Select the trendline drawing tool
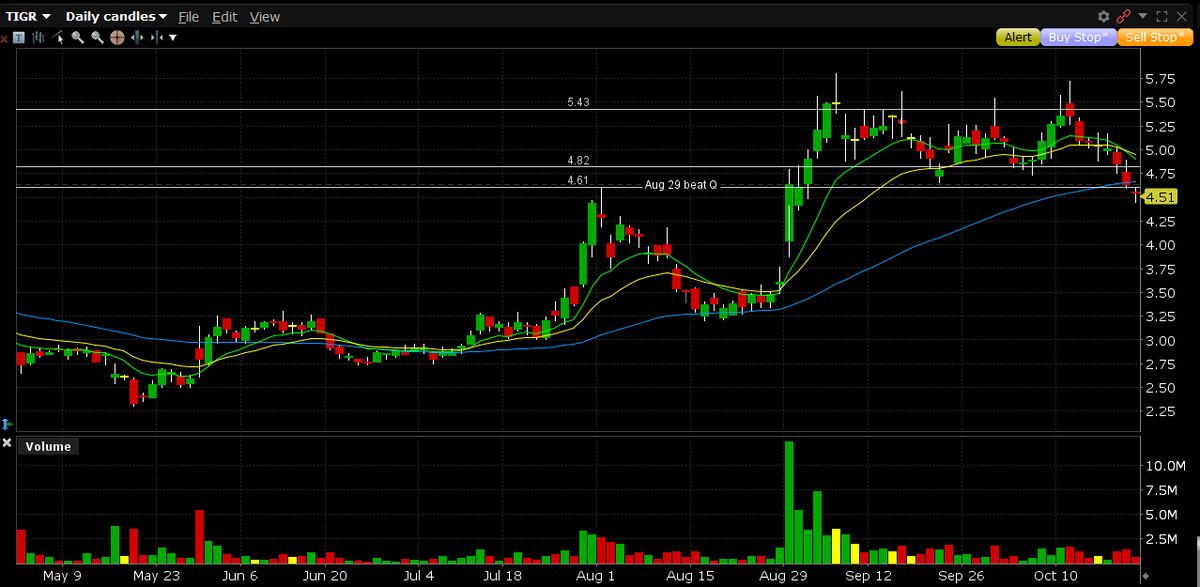Image resolution: width=1200 pixels, height=587 pixels. point(57,37)
